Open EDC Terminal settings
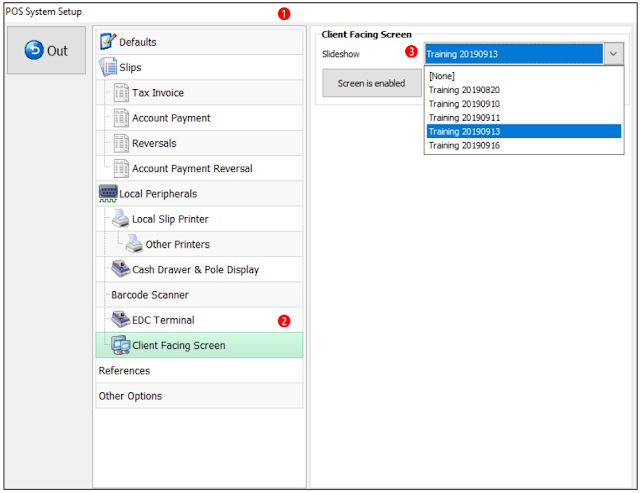 (x=200, y=320)
